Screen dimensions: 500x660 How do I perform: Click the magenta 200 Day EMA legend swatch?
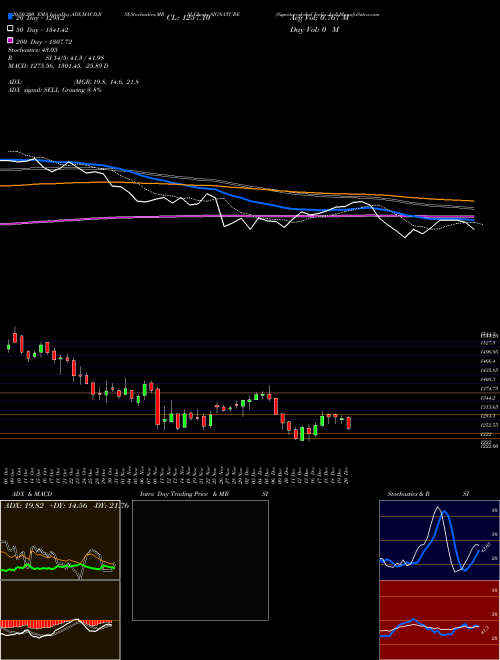click(11, 40)
